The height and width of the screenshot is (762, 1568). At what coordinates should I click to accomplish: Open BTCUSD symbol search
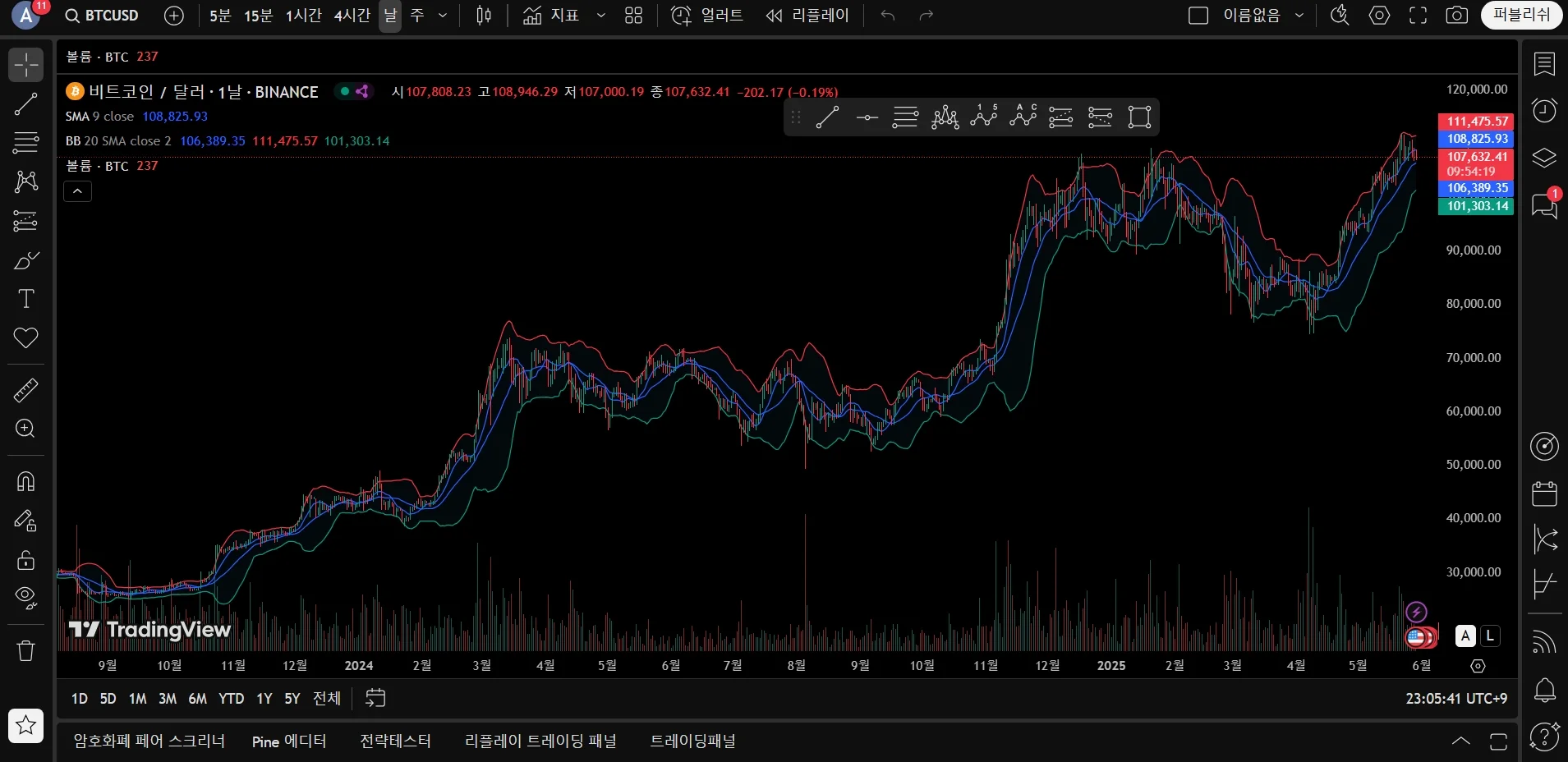[102, 16]
